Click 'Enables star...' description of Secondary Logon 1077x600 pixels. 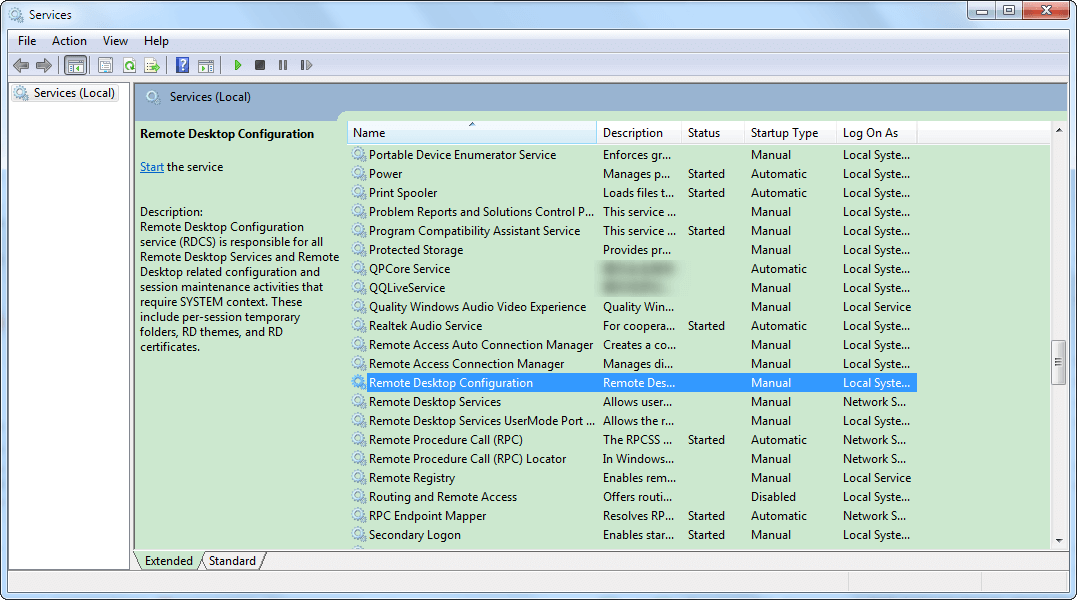coord(638,535)
